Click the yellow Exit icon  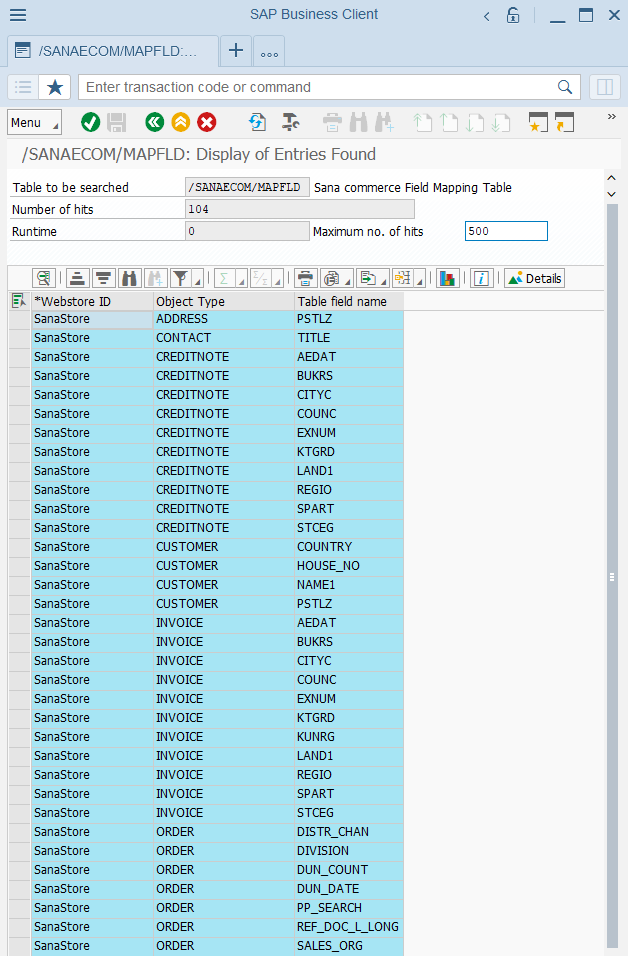tap(180, 122)
